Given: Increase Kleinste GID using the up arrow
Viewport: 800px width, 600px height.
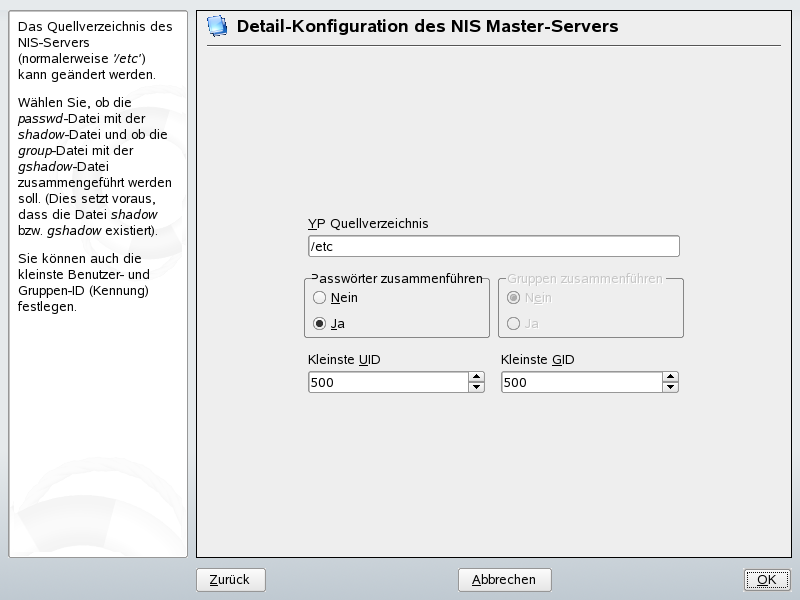Looking at the screenshot, I should (x=670, y=377).
